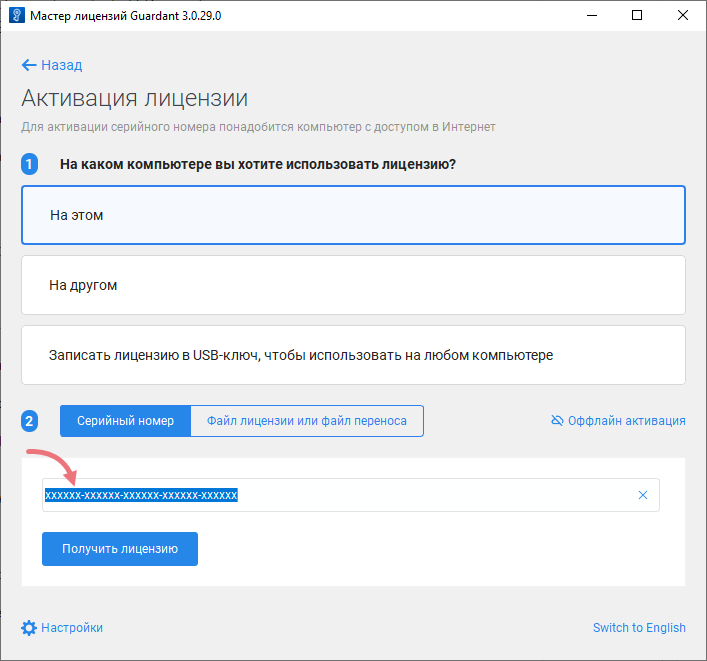Screen dimensions: 707x661
Task: Click the question about which computer
Action: coord(258,164)
